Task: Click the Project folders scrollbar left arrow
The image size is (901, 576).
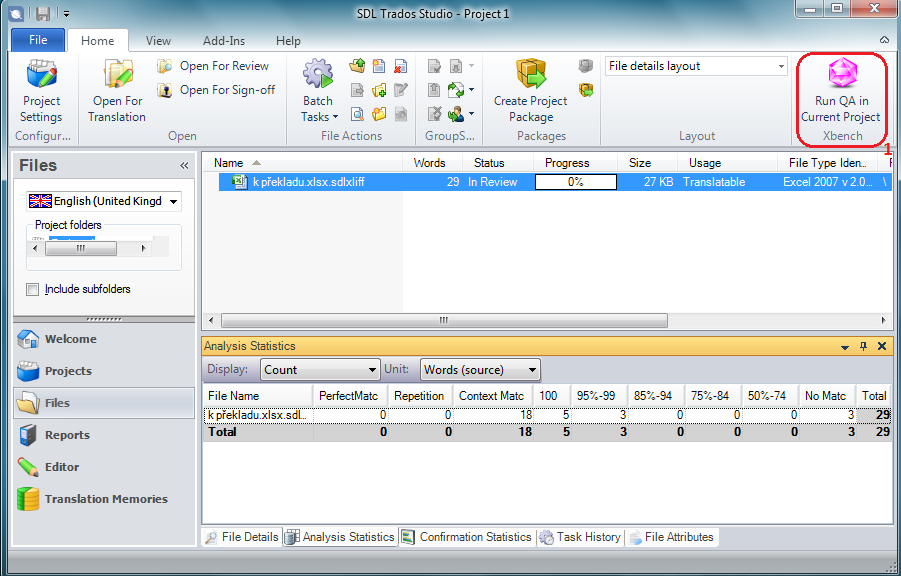Action: click(x=36, y=248)
